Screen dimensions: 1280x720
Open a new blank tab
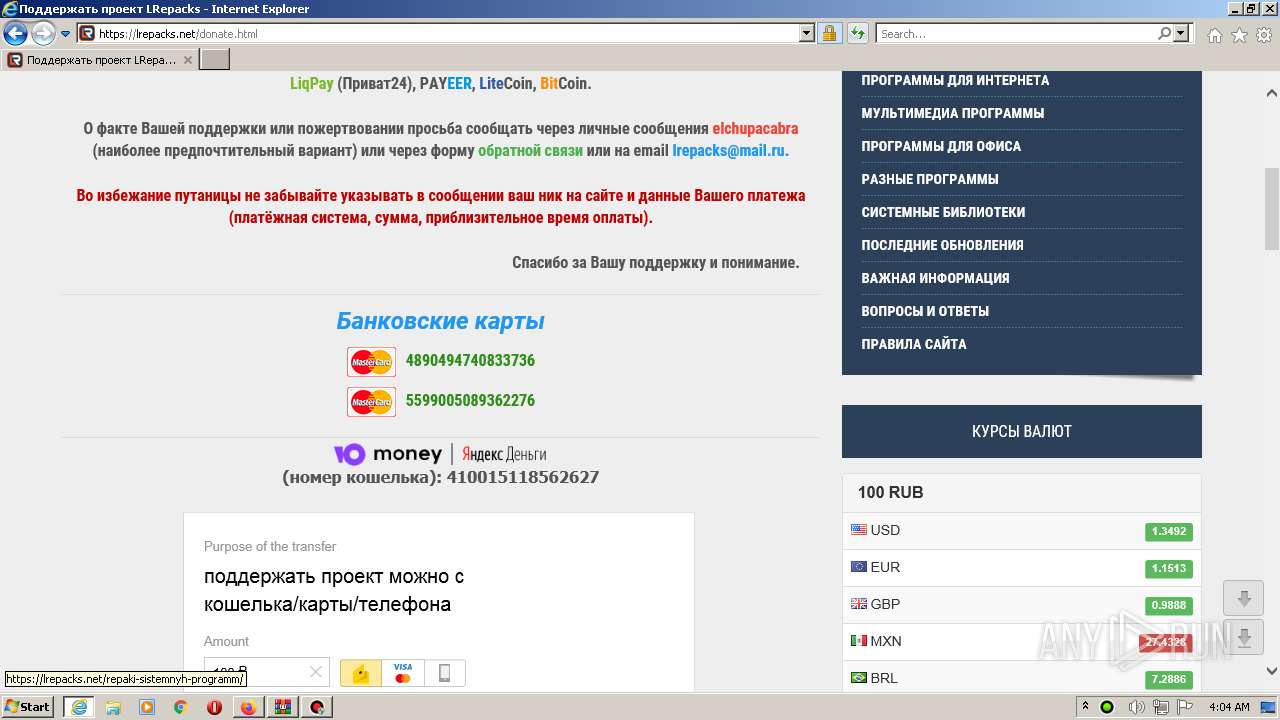click(215, 60)
